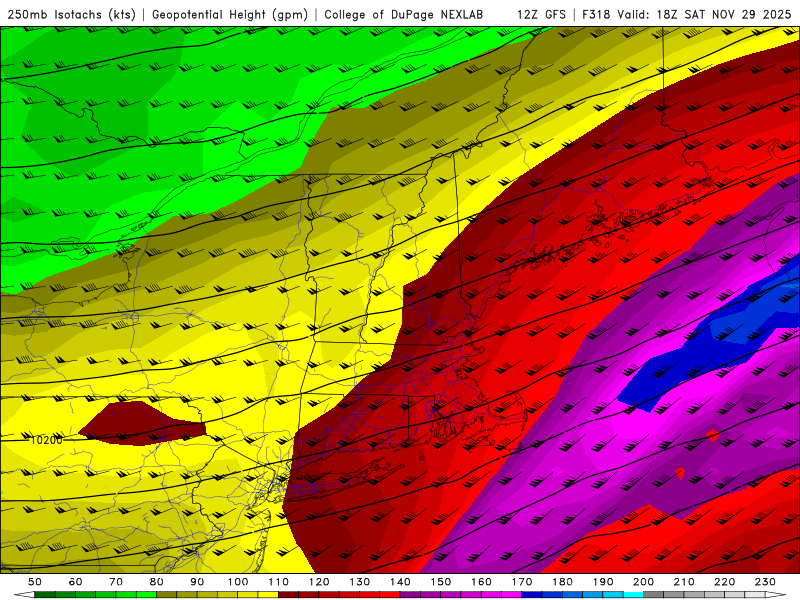
Task: Click the 80 value on the color scale
Action: coord(157,582)
